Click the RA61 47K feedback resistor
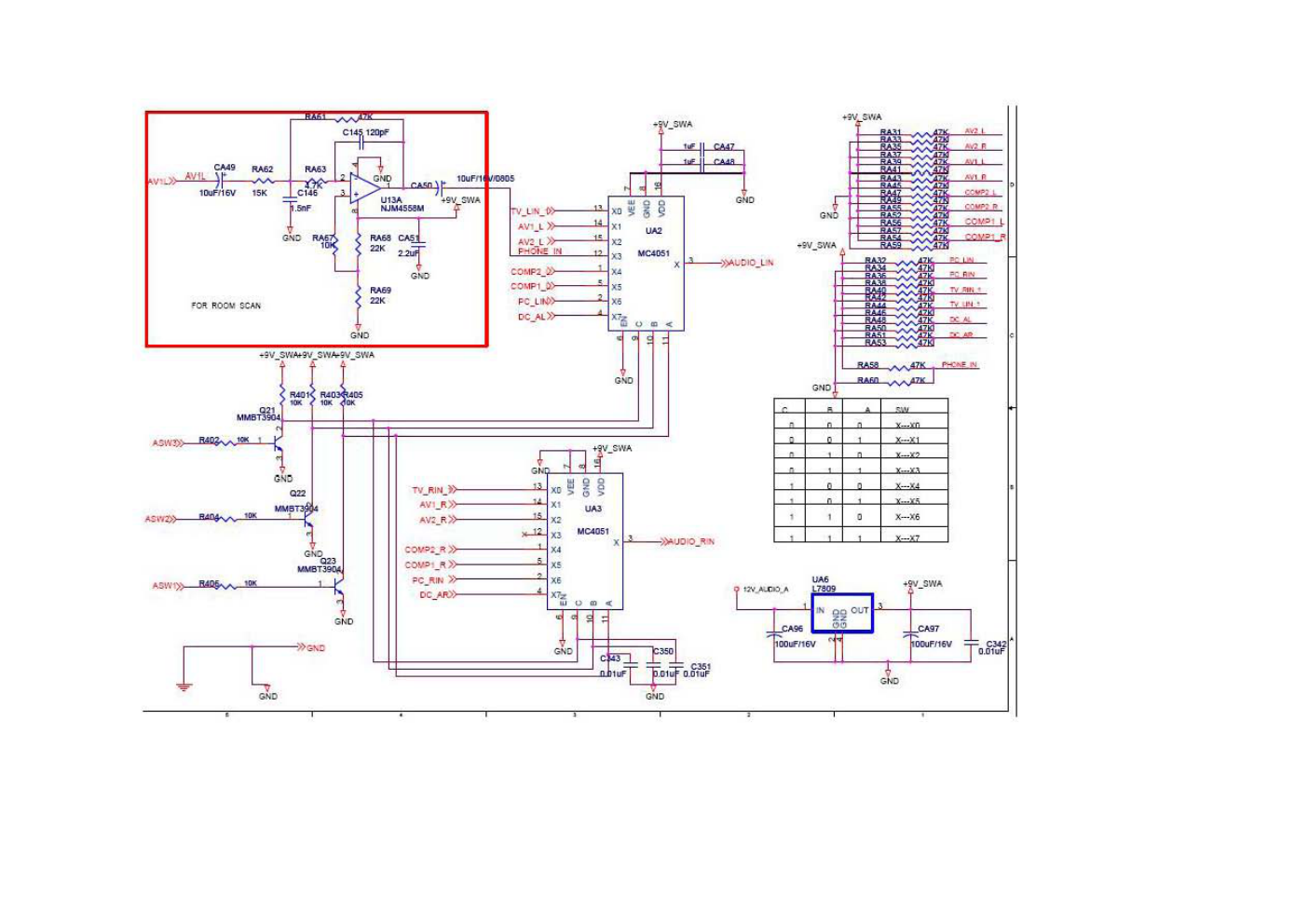 click(345, 118)
